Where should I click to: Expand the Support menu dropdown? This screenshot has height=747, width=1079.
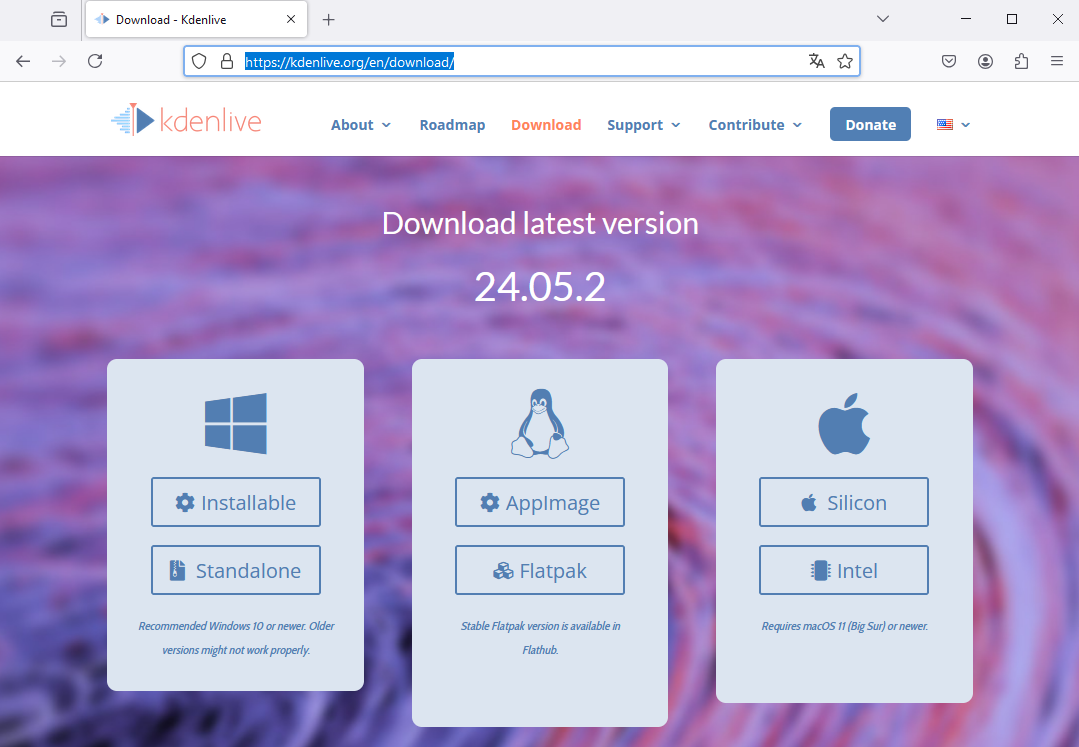pyautogui.click(x=676, y=125)
